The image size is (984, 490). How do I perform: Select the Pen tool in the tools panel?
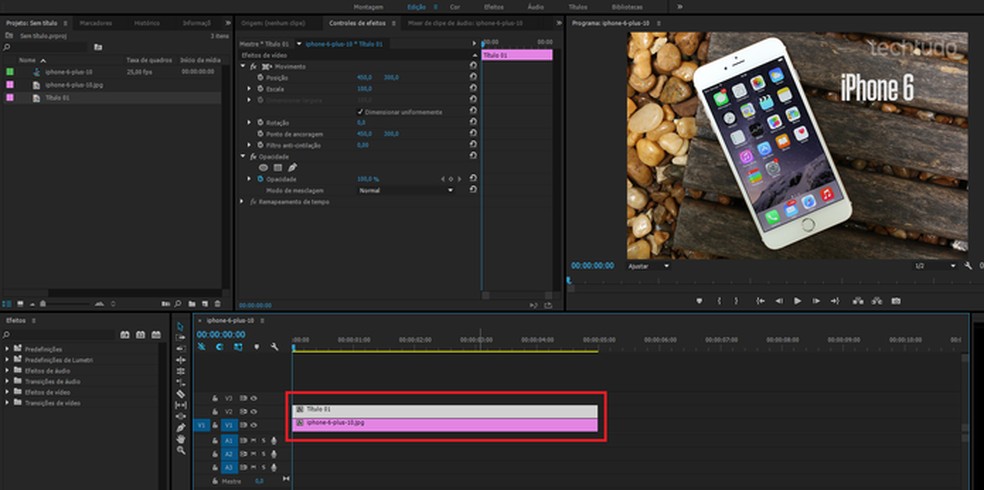pyautogui.click(x=181, y=428)
